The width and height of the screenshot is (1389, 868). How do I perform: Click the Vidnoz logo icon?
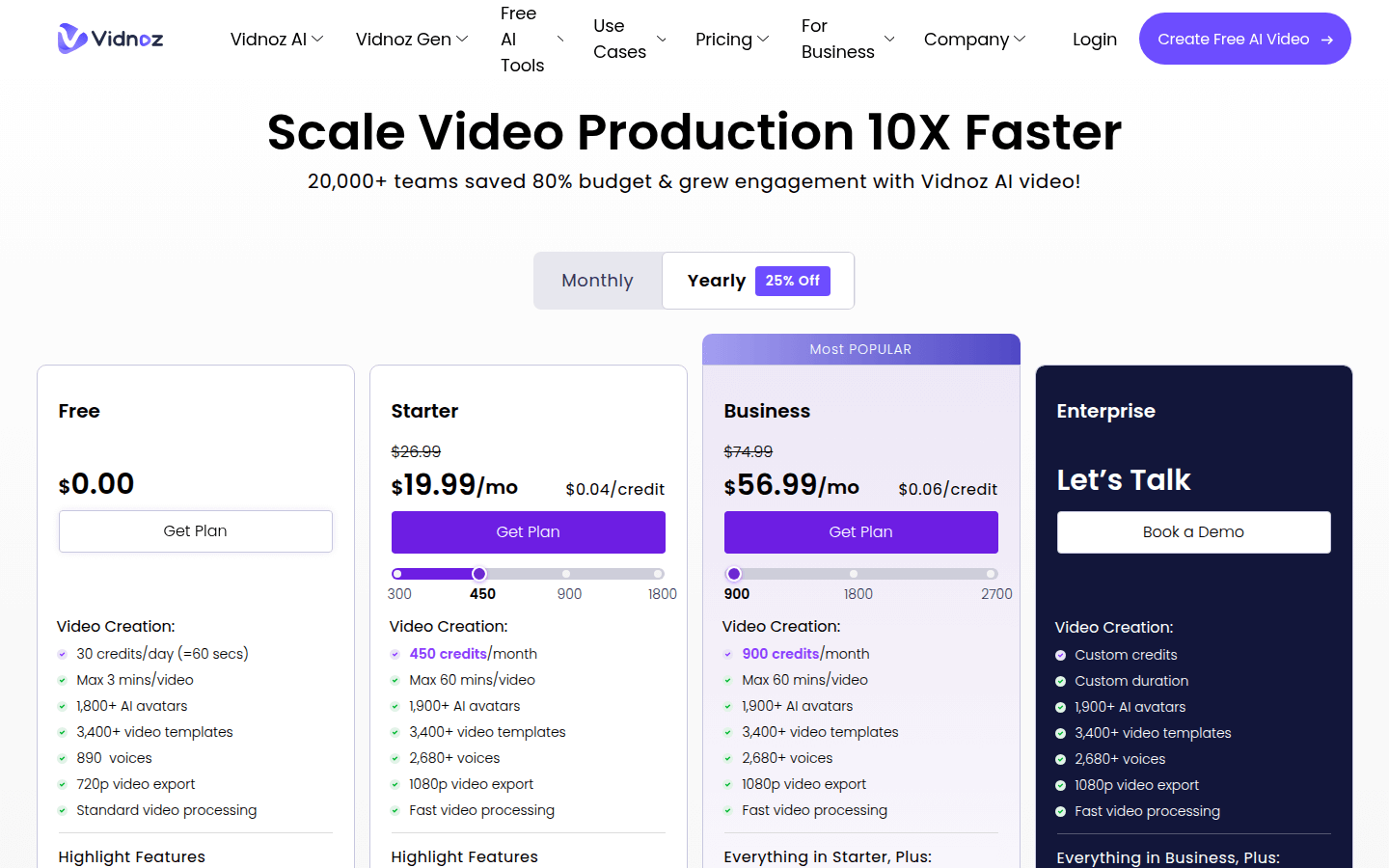pos(72,39)
